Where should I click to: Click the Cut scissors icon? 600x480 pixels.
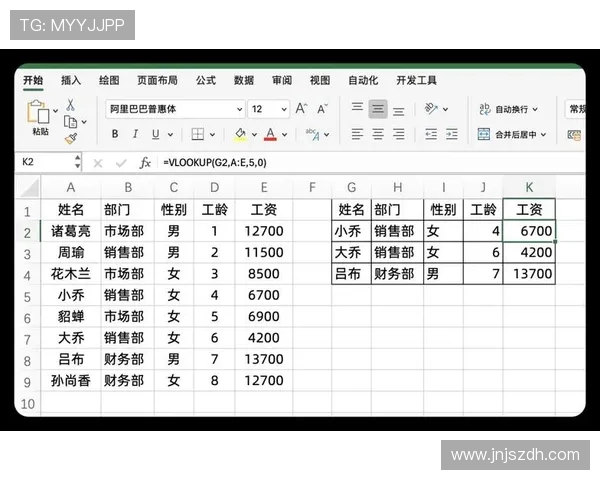click(x=71, y=104)
